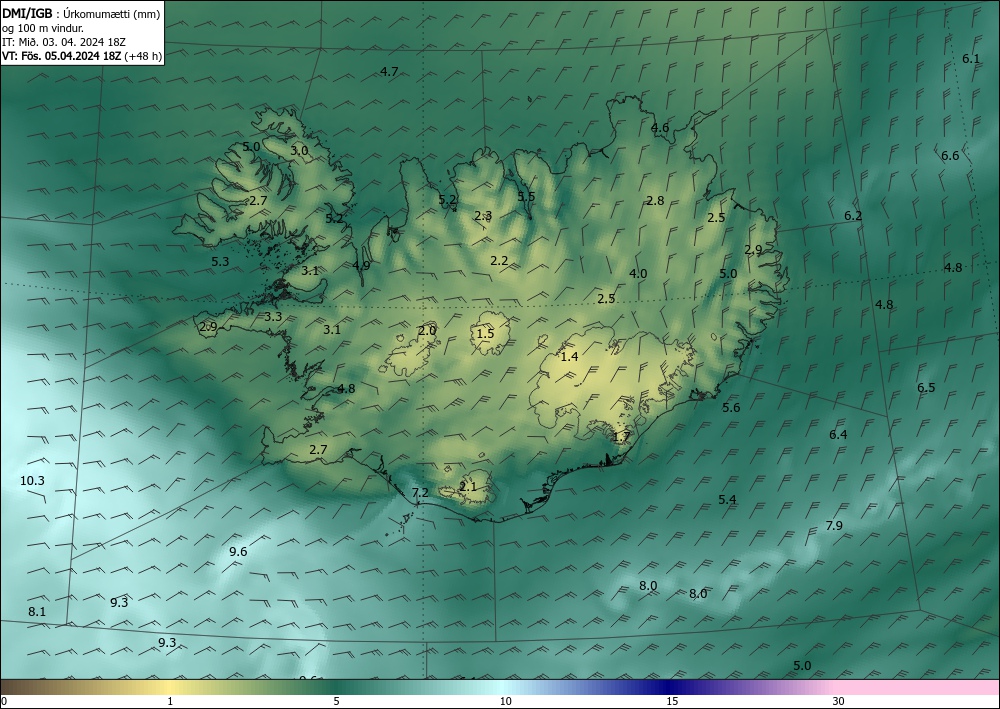Click the "15" label on the colour scale

[x=672, y=701]
